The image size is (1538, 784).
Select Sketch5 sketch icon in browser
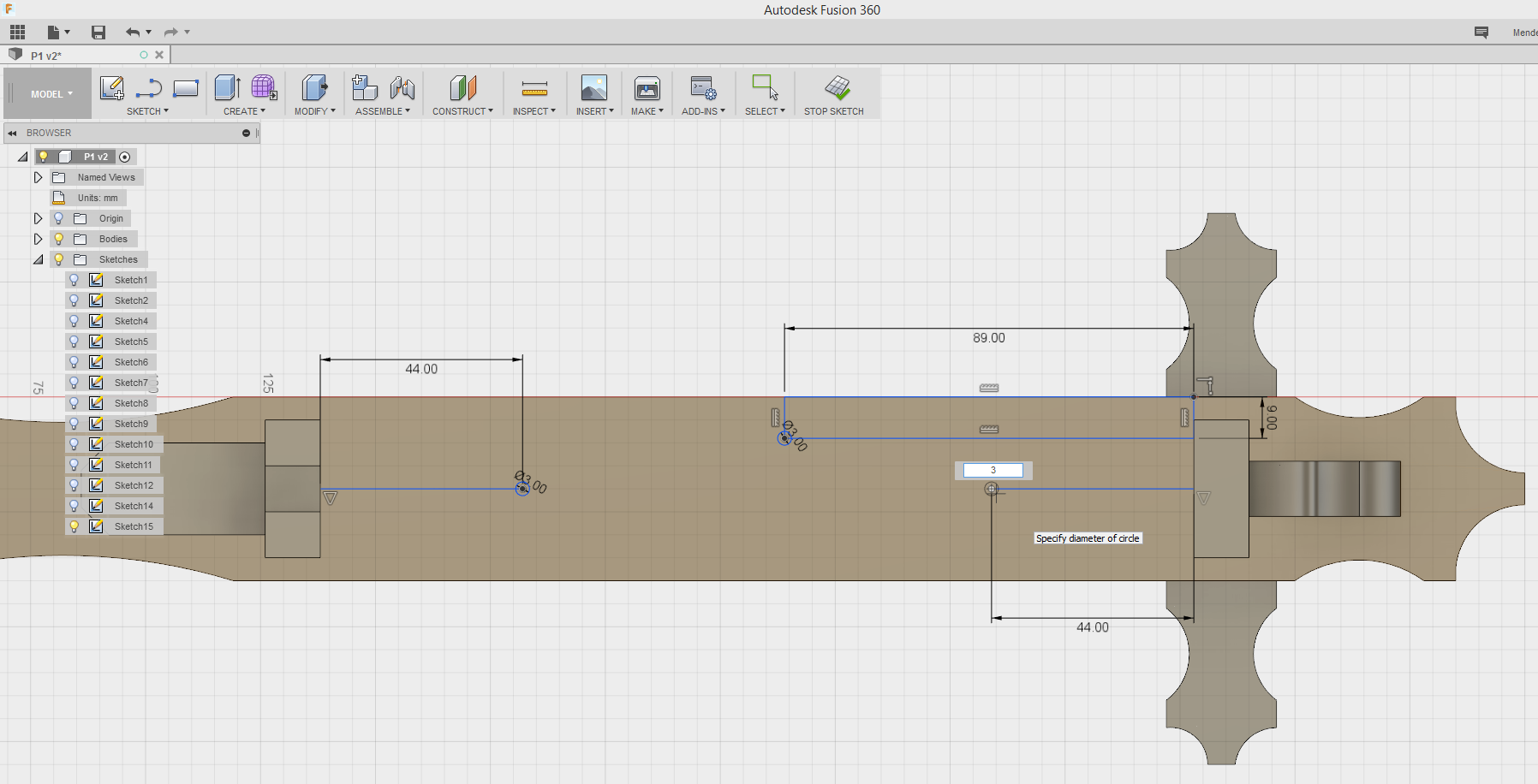click(x=97, y=342)
